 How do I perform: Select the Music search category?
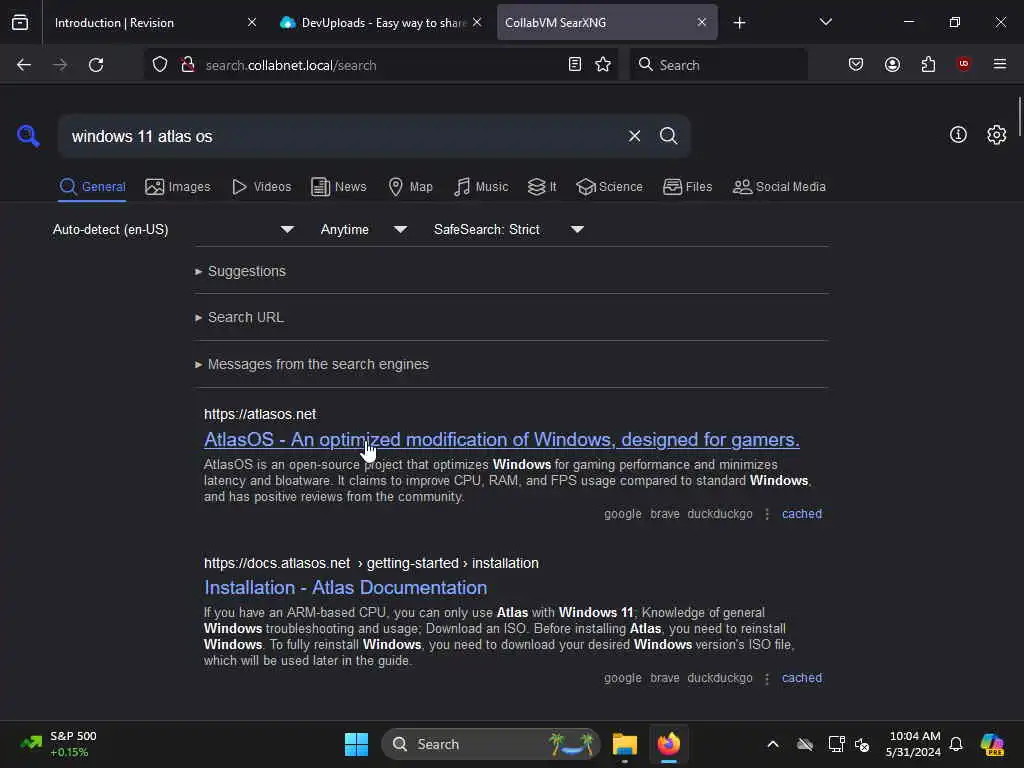tap(481, 187)
